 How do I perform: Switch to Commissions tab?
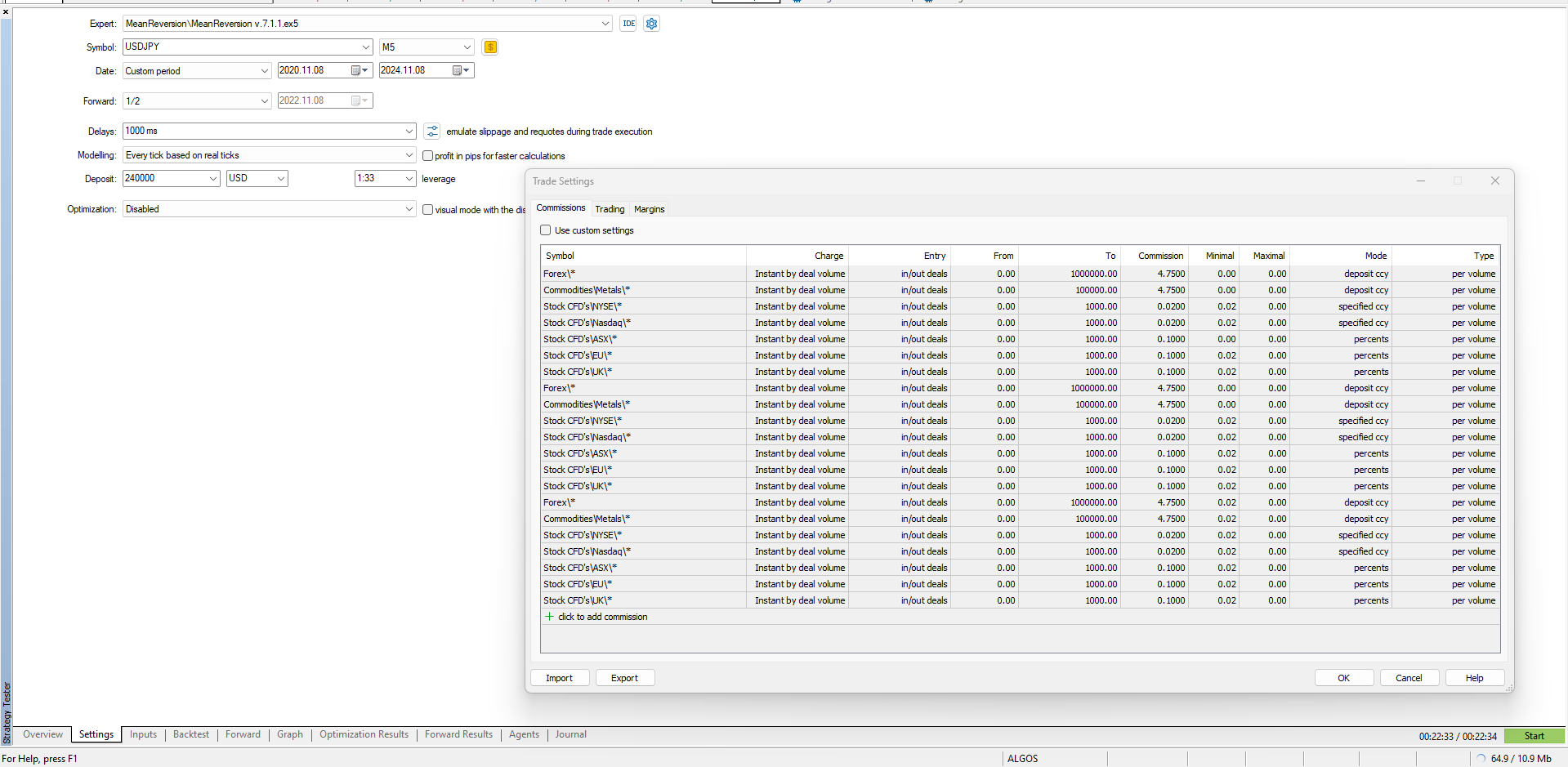561,208
